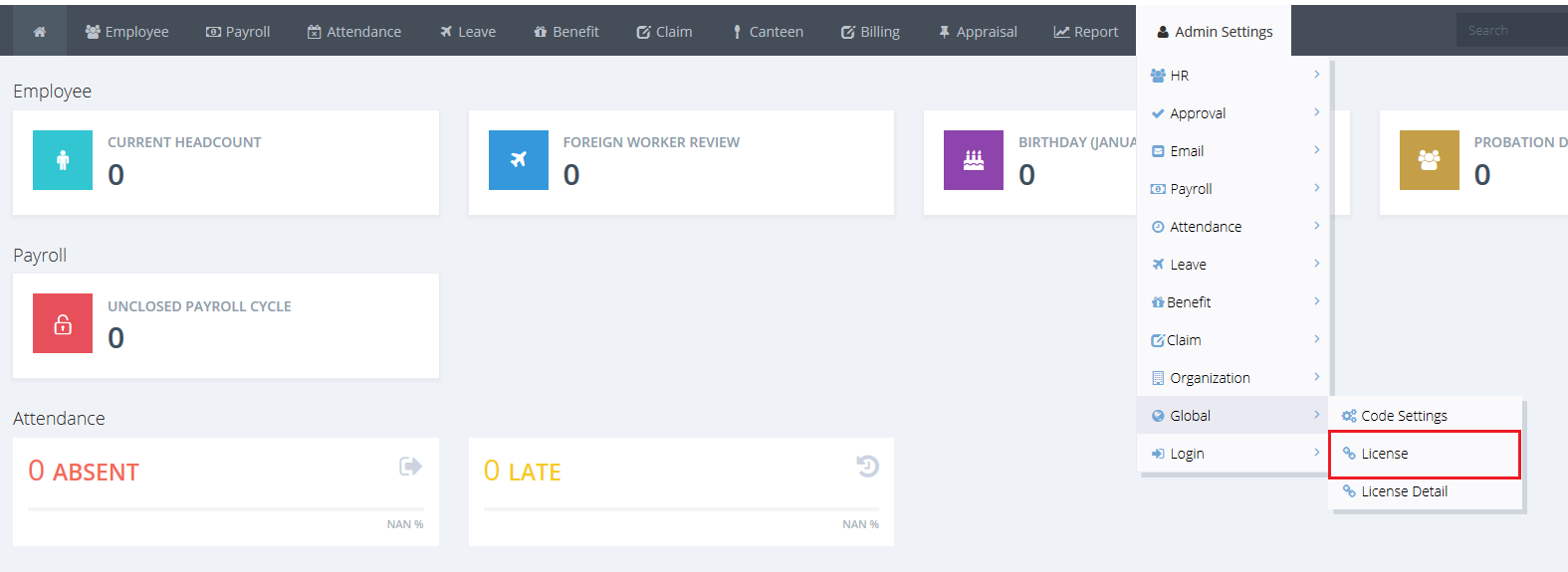Select License from the Global submenu

point(1385,454)
